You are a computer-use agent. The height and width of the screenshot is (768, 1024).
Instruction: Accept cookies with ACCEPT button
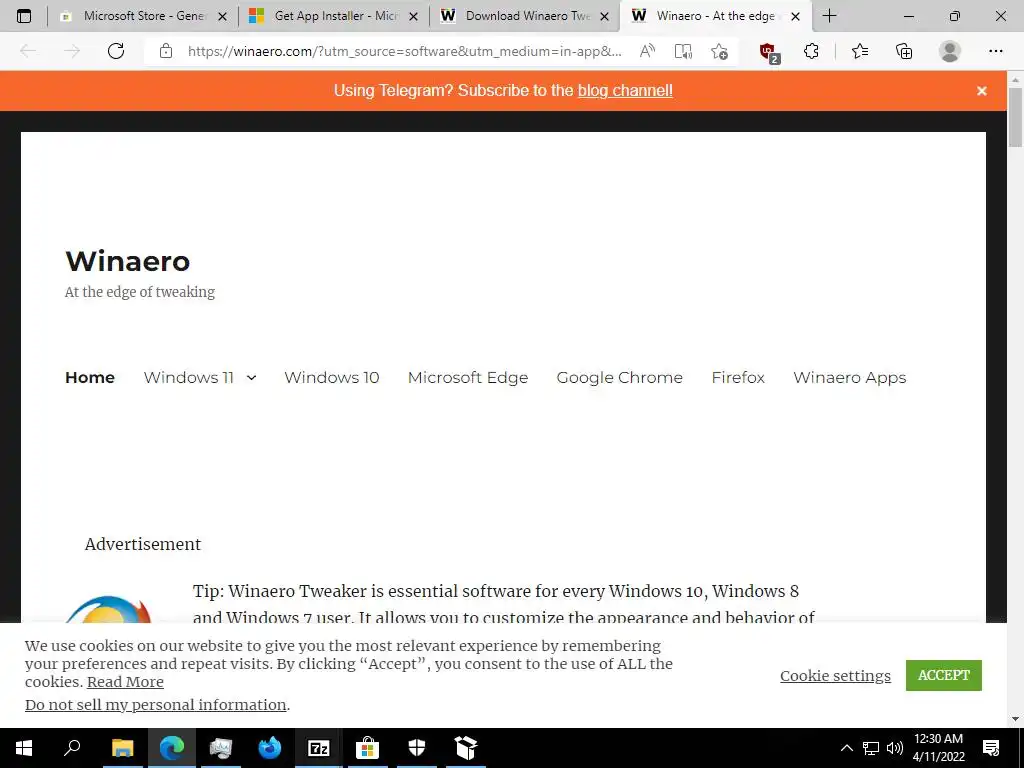tap(944, 675)
